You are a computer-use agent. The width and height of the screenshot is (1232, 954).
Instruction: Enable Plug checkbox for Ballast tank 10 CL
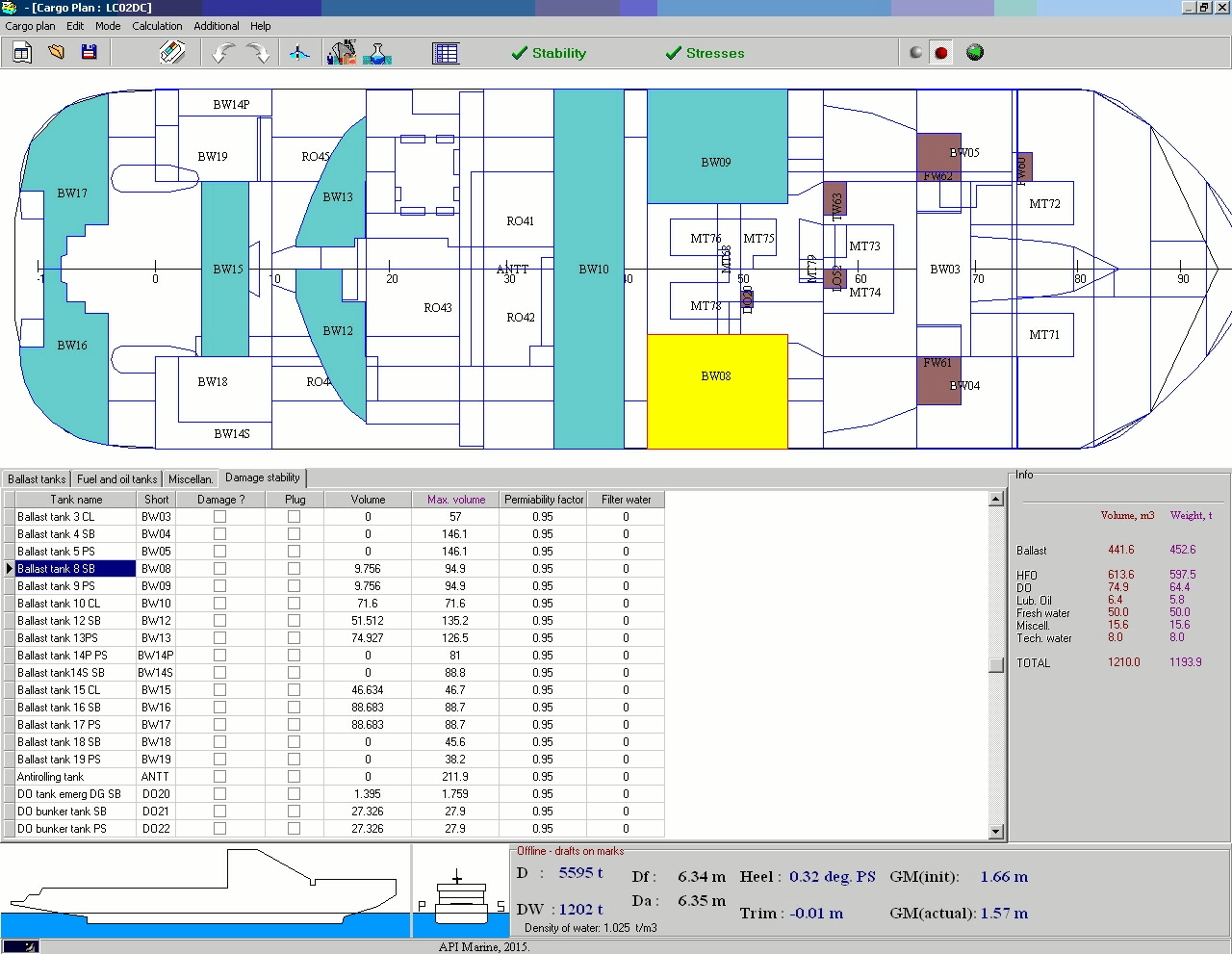[x=295, y=604]
